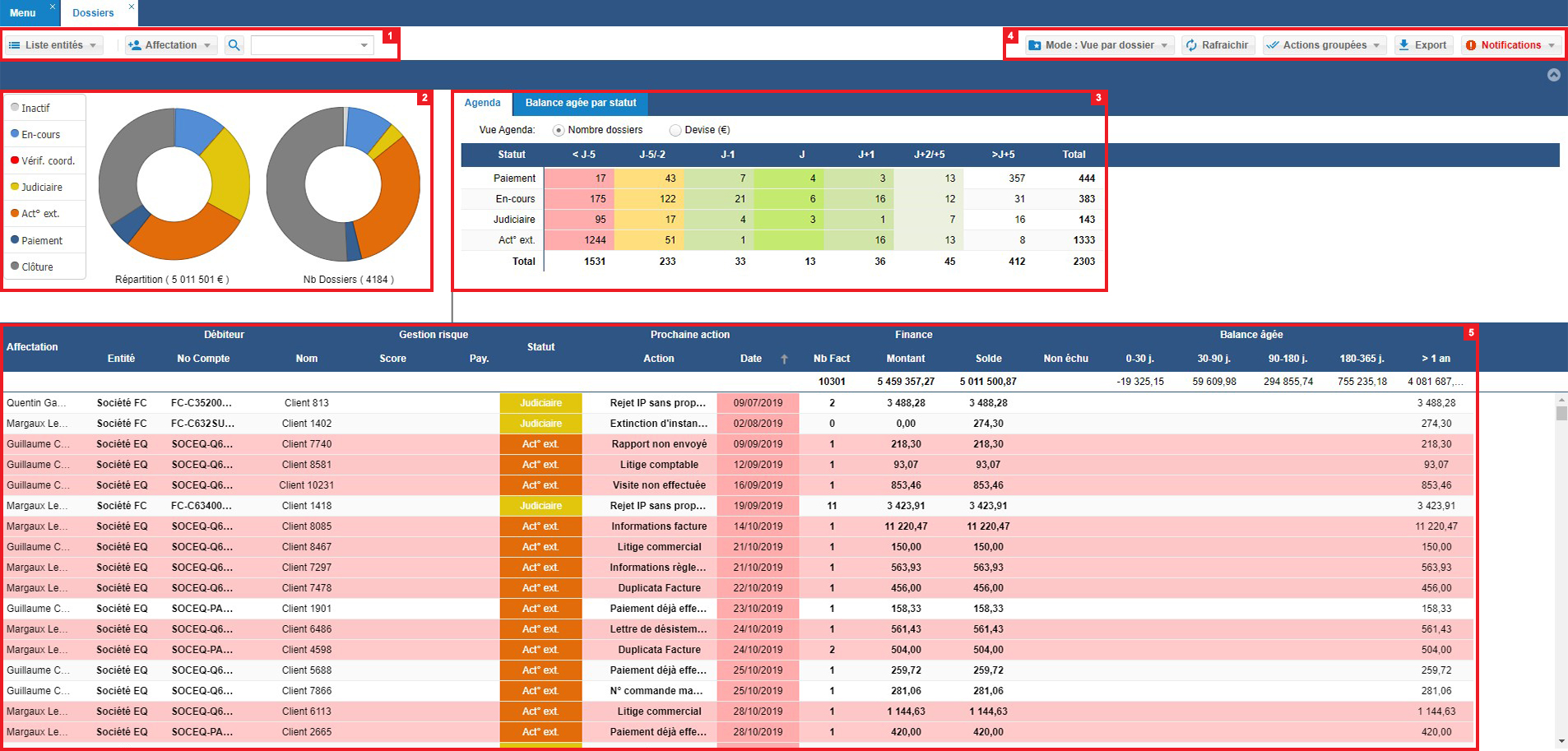
Task: Click the Rafraichir refresh icon
Action: coord(1191,45)
